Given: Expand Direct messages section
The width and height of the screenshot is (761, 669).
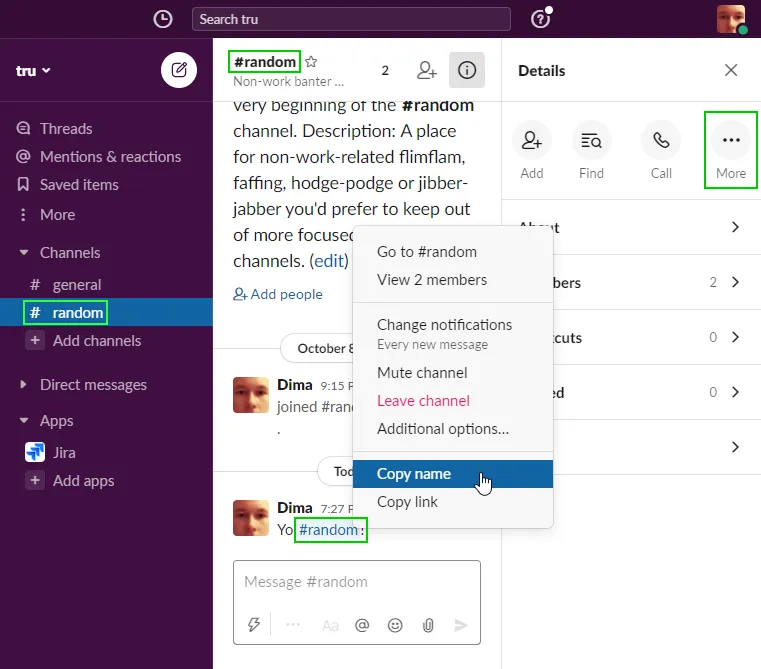Looking at the screenshot, I should 23,385.
